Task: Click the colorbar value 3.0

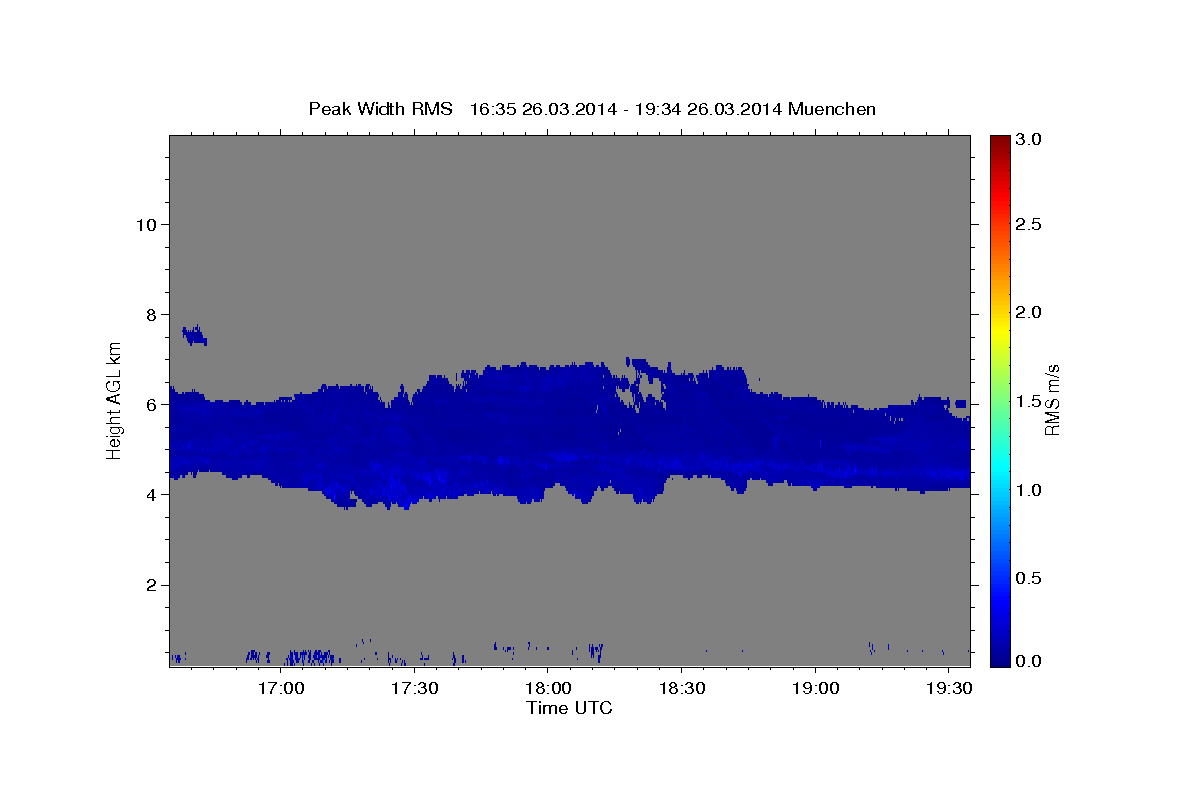Action: coord(1029,140)
